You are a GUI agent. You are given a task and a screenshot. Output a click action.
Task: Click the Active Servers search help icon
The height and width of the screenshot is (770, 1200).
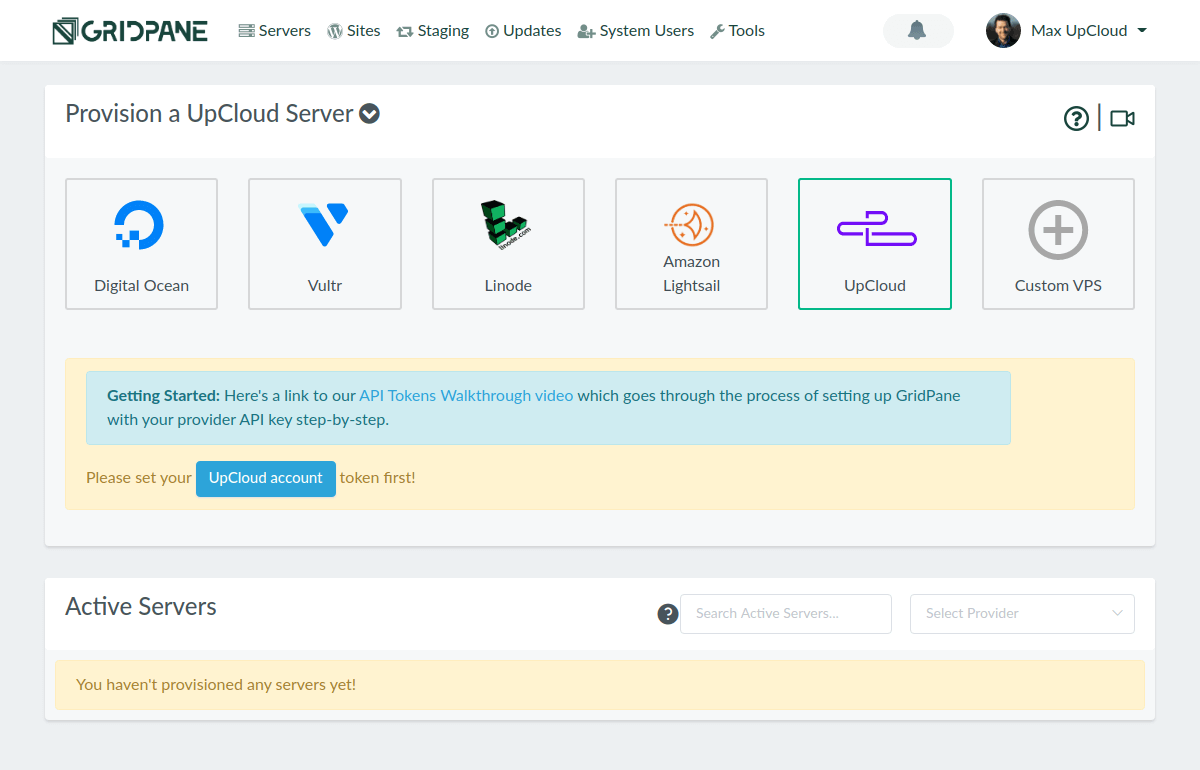coord(668,614)
